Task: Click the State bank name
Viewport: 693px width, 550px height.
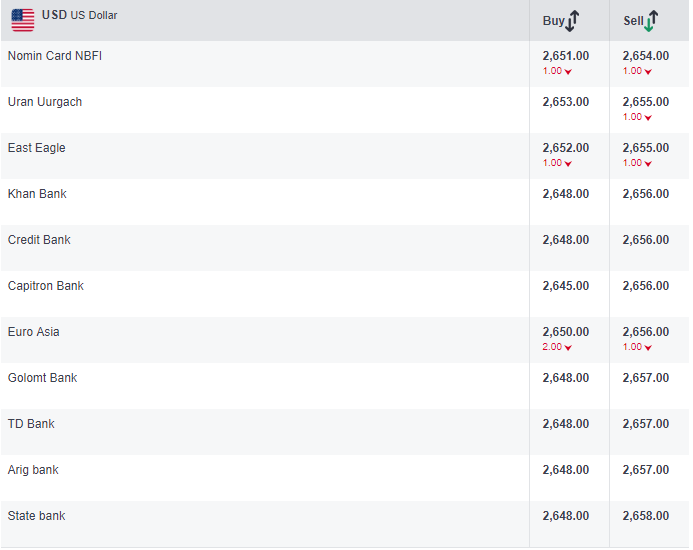Action: 37,516
